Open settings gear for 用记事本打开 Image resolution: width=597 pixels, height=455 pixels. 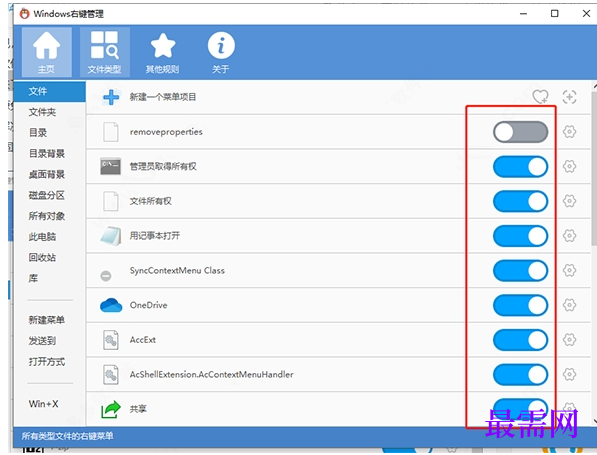569,236
